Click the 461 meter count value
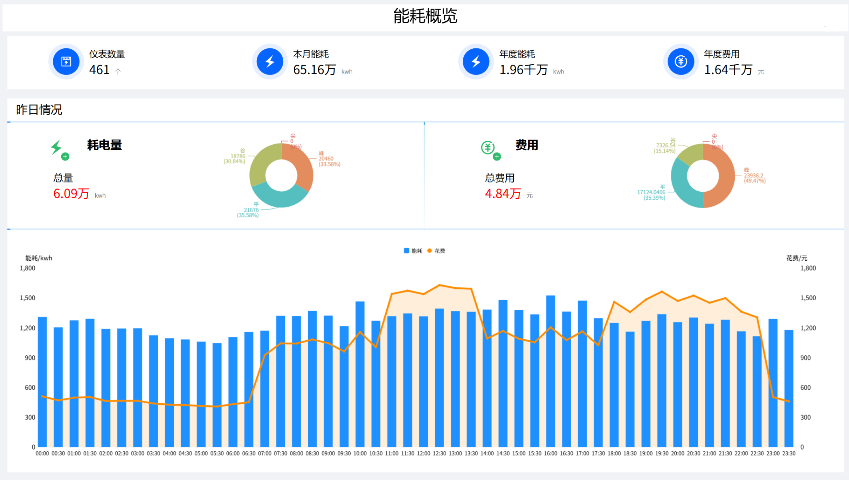 point(100,70)
